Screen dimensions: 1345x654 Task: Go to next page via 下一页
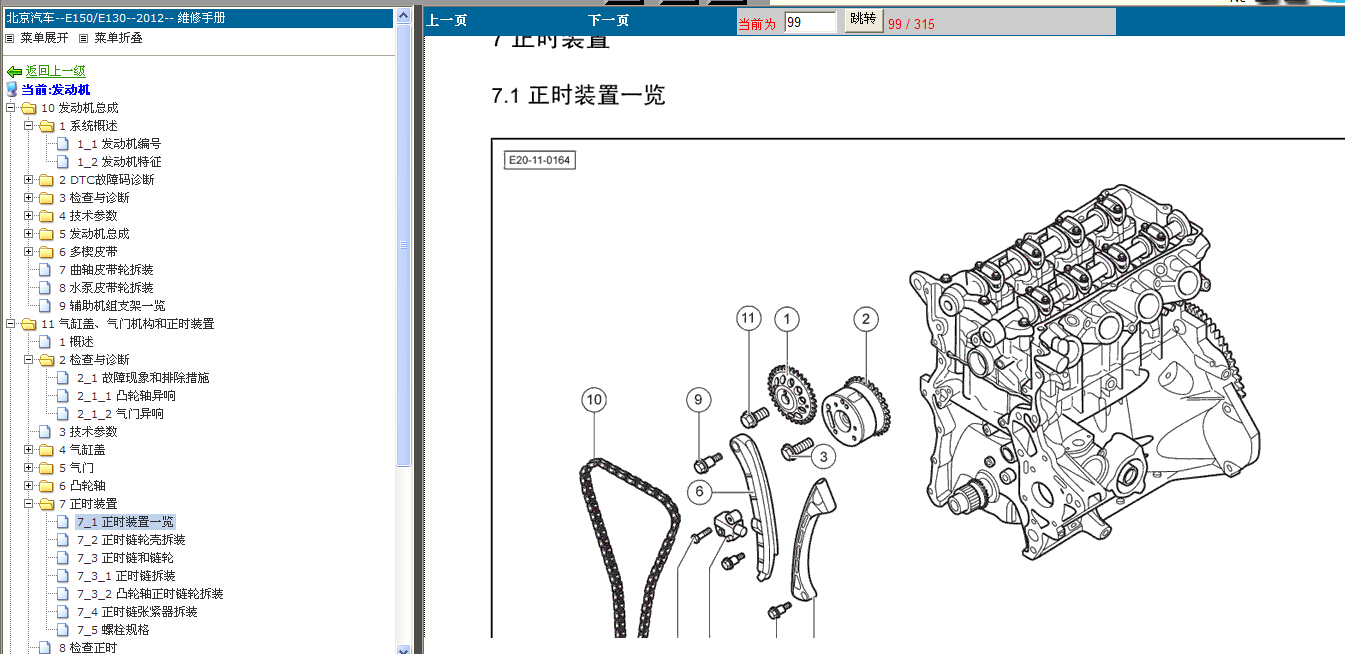click(608, 21)
